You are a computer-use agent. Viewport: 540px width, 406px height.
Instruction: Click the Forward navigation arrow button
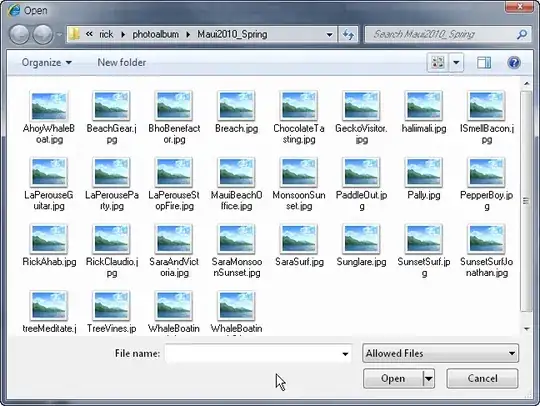click(x=43, y=34)
